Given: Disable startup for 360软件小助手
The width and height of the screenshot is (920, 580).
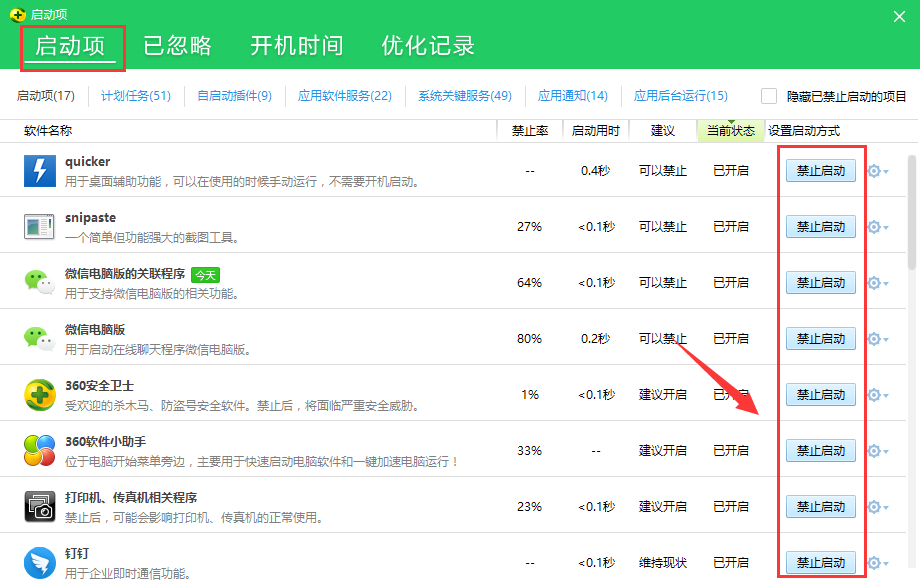Looking at the screenshot, I should click(821, 451).
